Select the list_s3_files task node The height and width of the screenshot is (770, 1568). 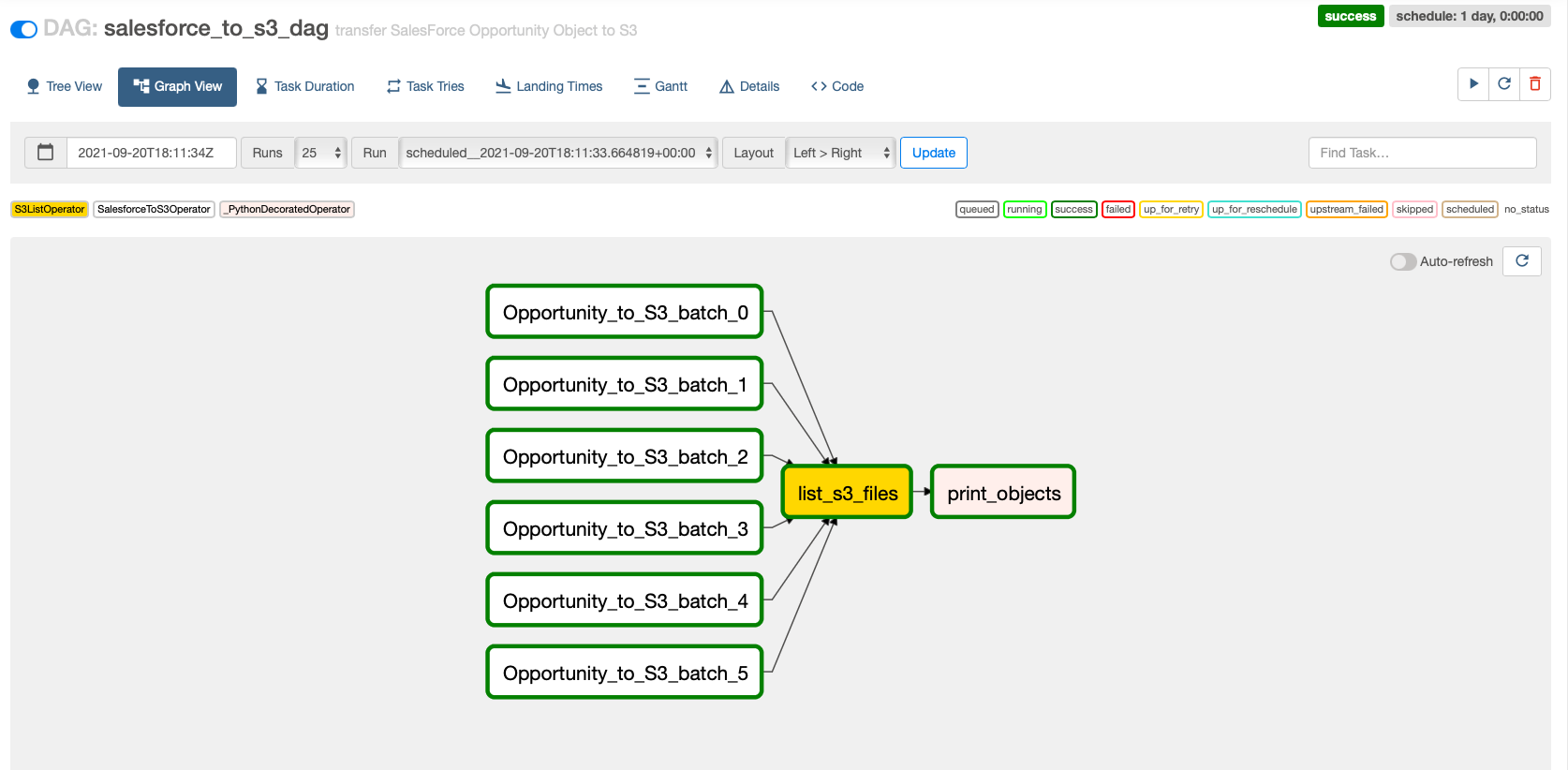[x=847, y=493]
